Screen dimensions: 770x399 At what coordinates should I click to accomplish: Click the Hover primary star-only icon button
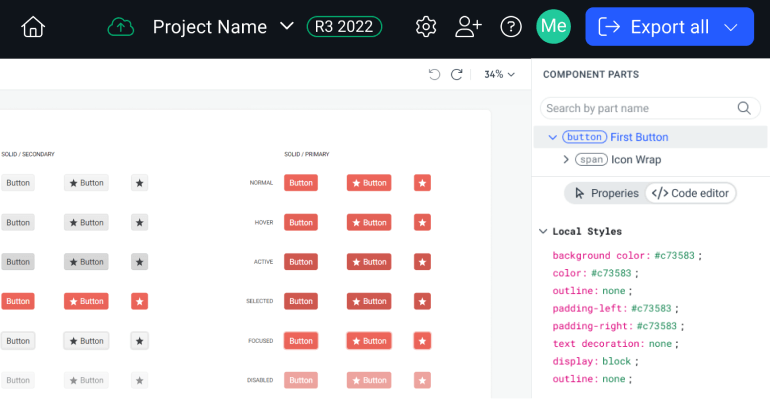point(422,222)
